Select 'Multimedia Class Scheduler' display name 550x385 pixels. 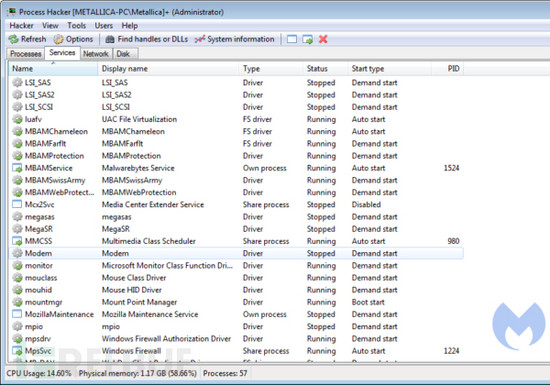click(149, 241)
